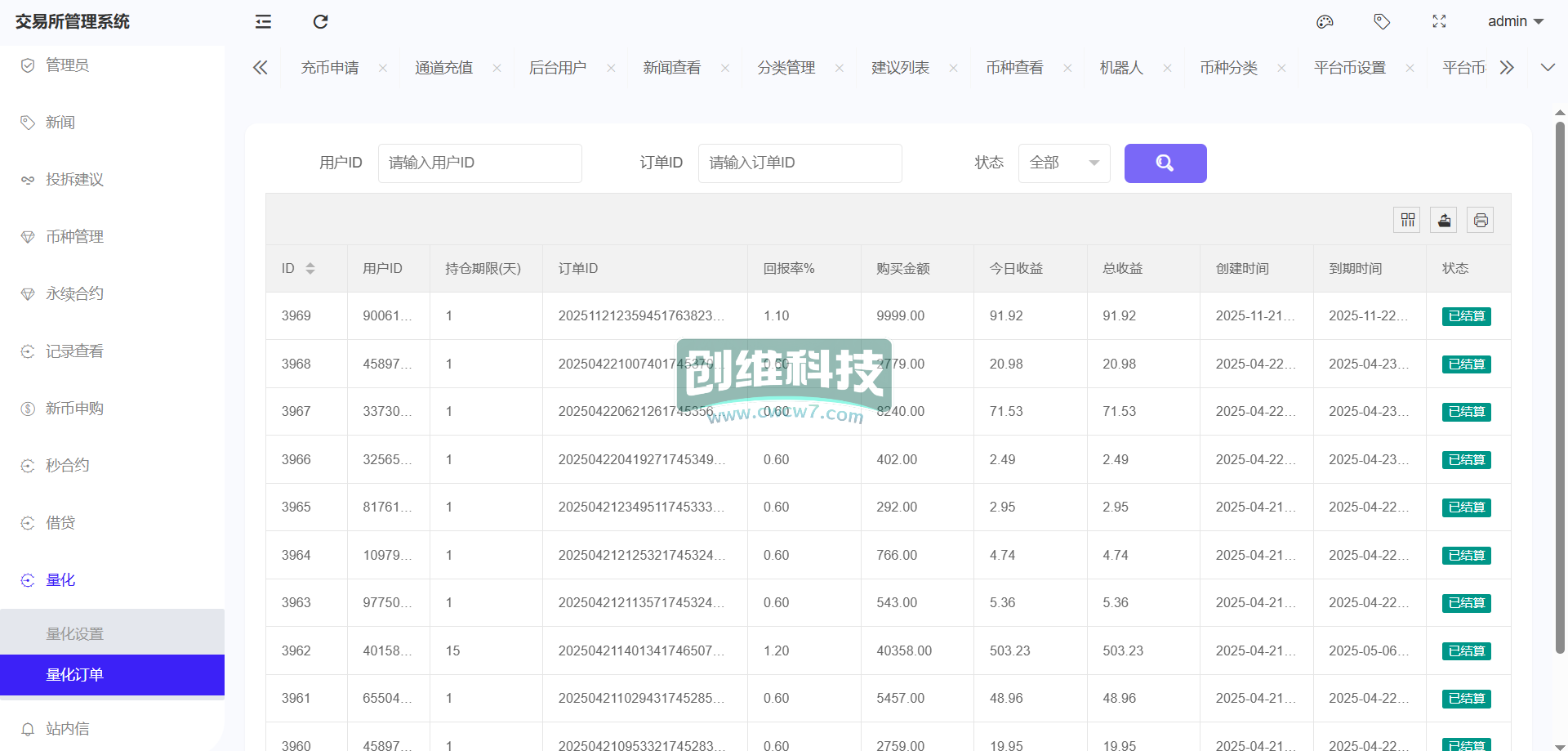
Task: Close the 充币申请 tab
Action: (x=383, y=69)
